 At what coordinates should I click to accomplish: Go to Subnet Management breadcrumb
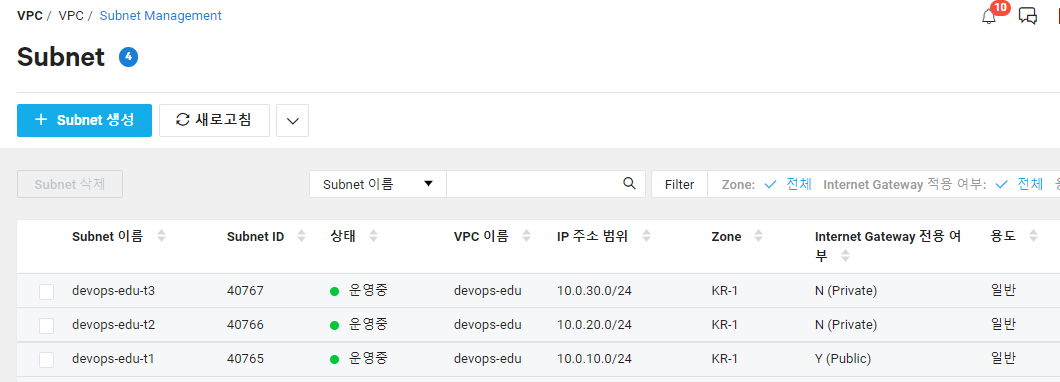[160, 15]
